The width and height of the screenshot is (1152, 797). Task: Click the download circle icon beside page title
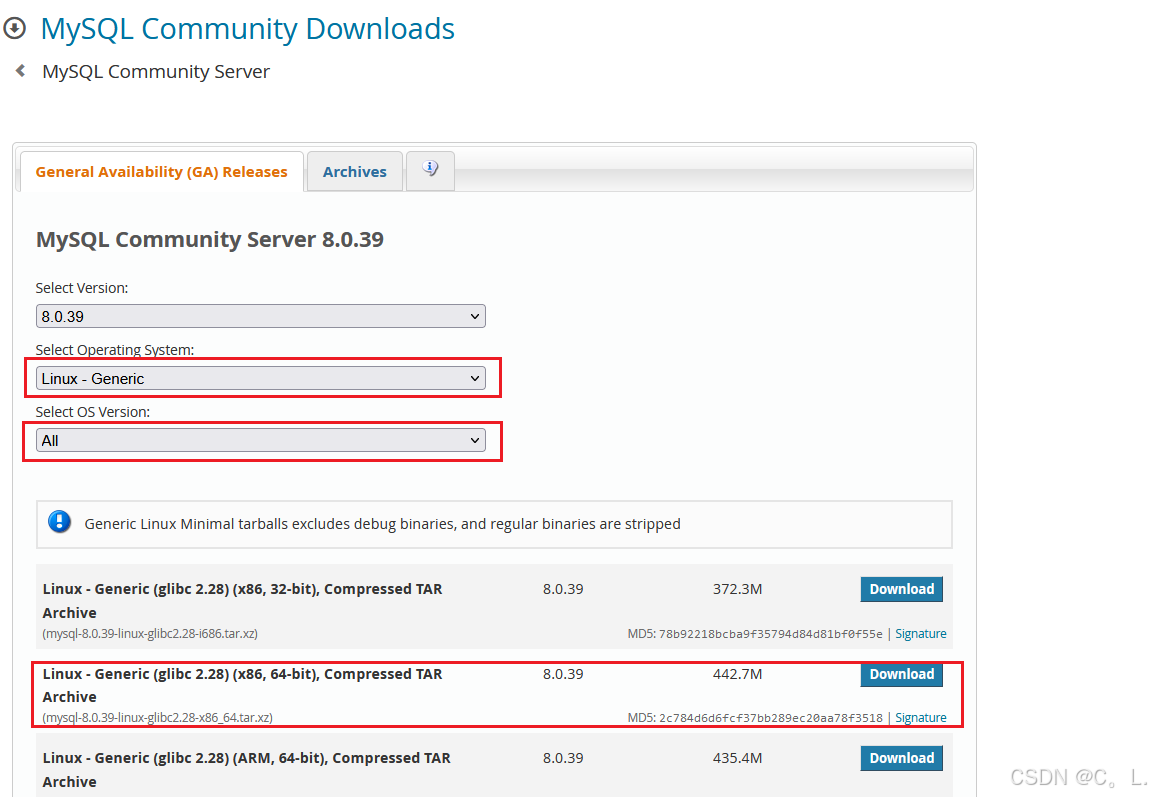point(15,29)
